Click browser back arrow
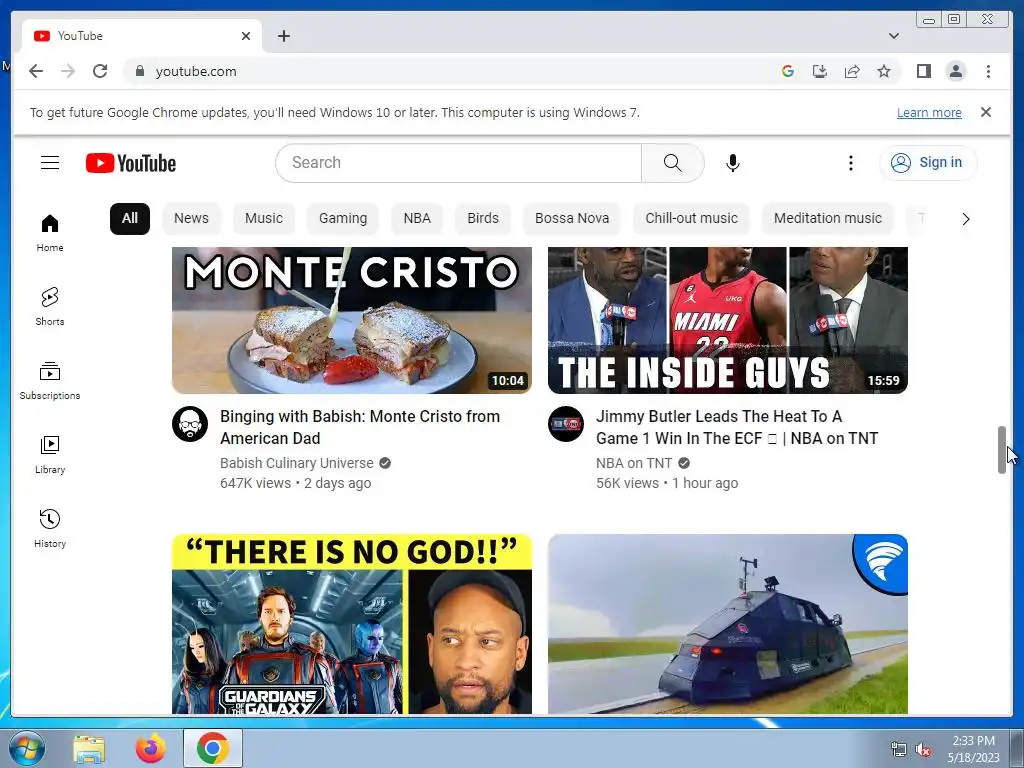The width and height of the screenshot is (1024, 768). coord(36,71)
